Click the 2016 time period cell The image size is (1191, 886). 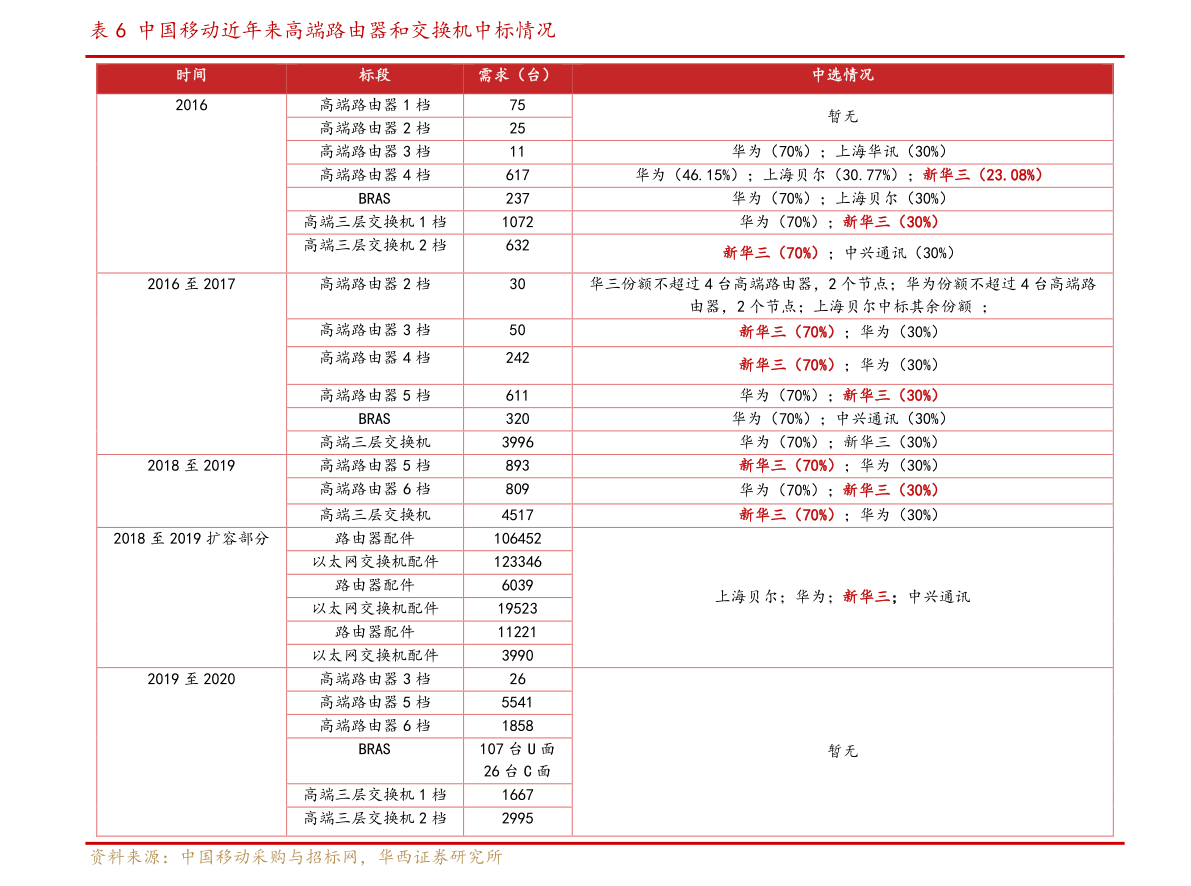tap(191, 106)
